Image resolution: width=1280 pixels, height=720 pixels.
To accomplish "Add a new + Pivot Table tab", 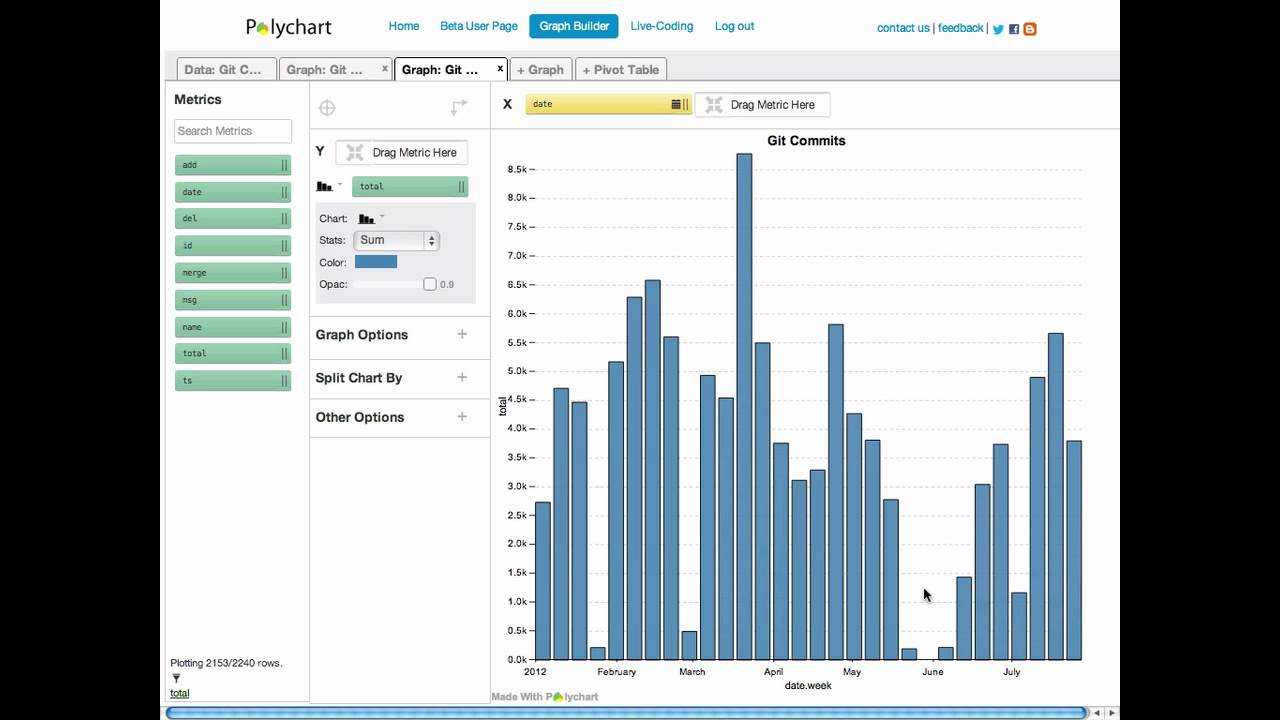I will pos(622,69).
